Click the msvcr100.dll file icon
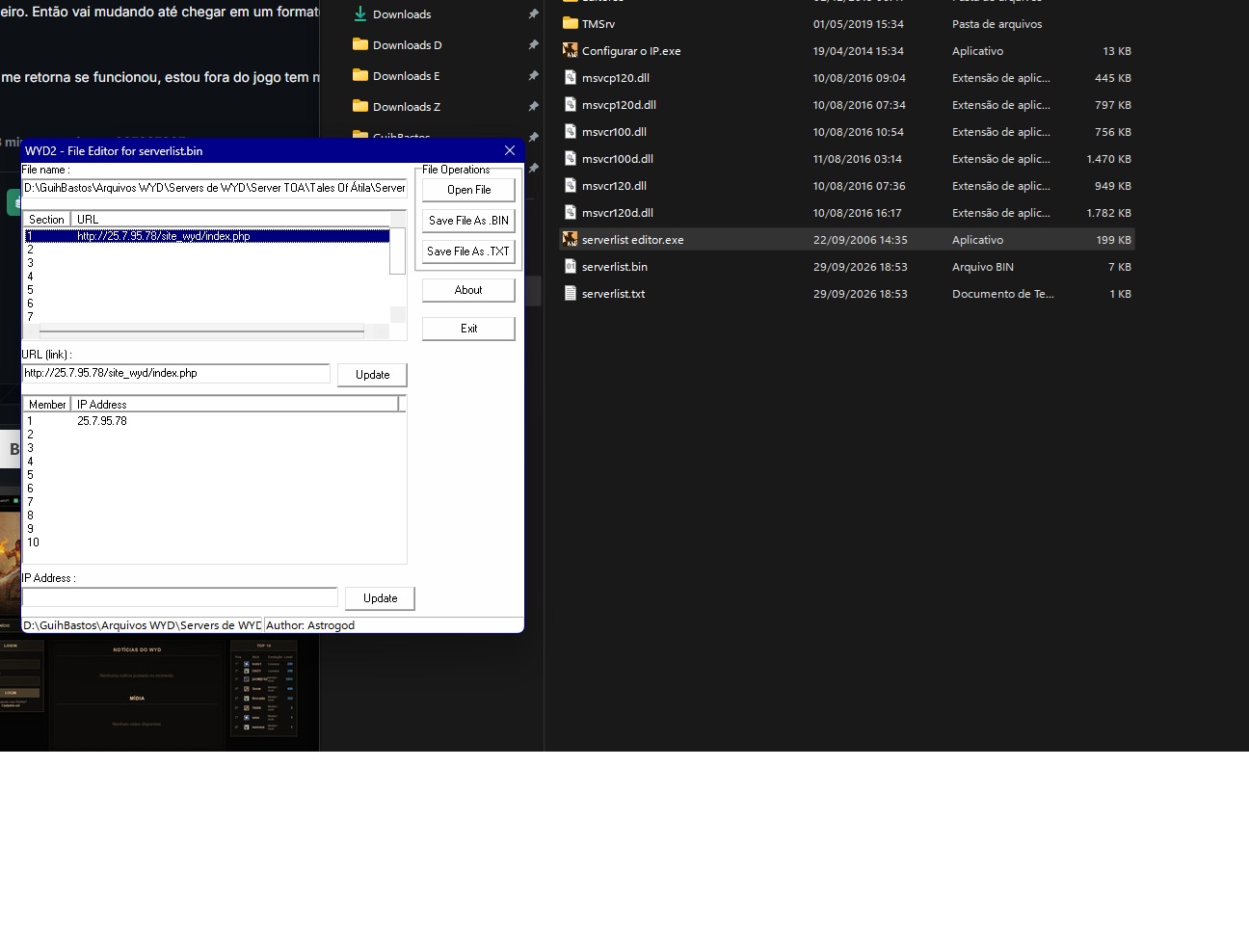Image resolution: width=1249 pixels, height=952 pixels. pos(571,131)
